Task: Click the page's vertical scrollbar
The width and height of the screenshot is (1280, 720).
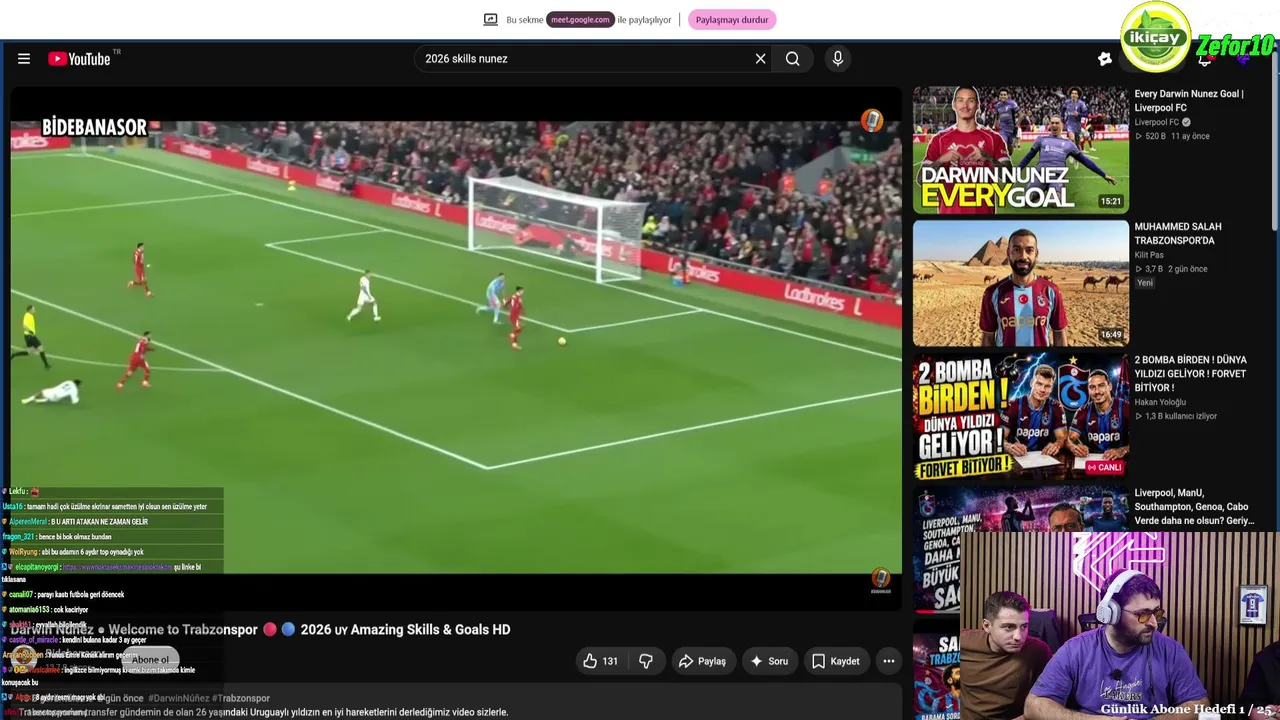Action: point(1274,140)
